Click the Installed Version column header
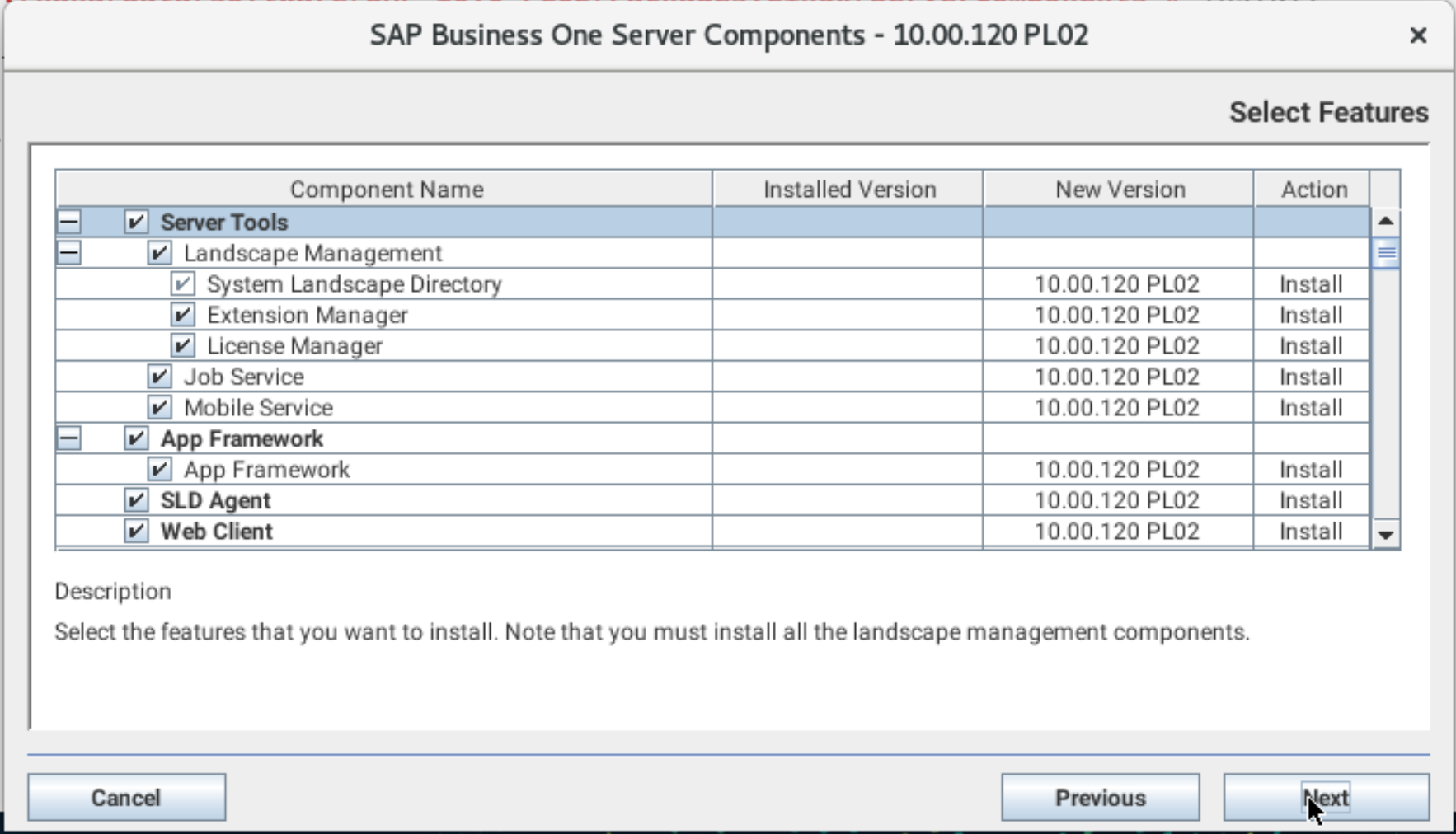 click(x=848, y=189)
